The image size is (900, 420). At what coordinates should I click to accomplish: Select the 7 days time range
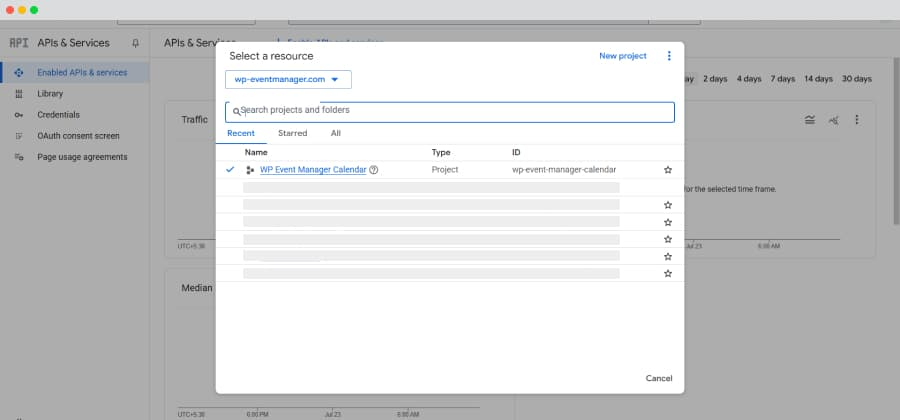pyautogui.click(x=783, y=79)
